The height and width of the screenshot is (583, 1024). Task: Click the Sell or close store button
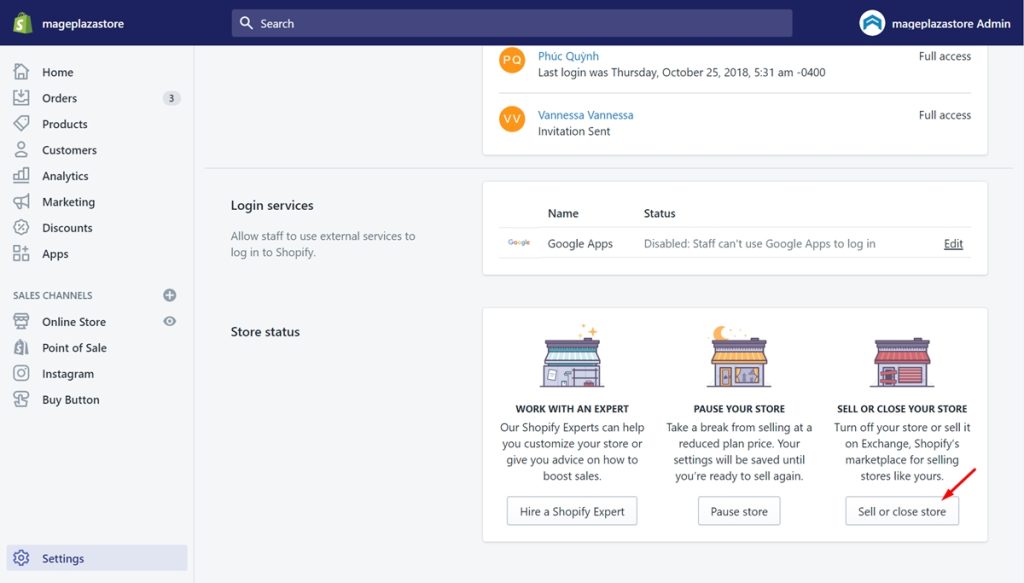(901, 511)
